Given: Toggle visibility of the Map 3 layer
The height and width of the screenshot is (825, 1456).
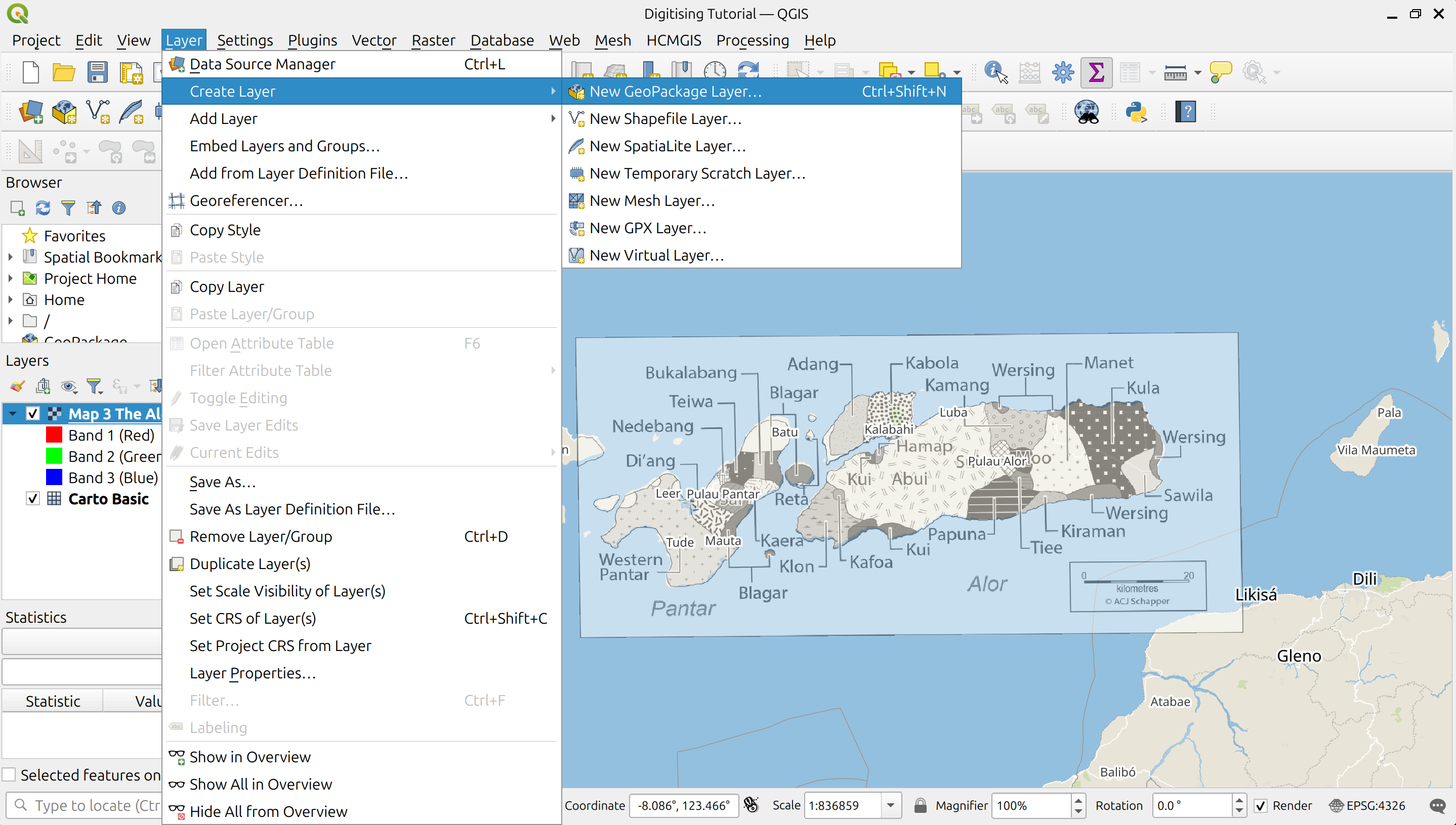Looking at the screenshot, I should (32, 413).
